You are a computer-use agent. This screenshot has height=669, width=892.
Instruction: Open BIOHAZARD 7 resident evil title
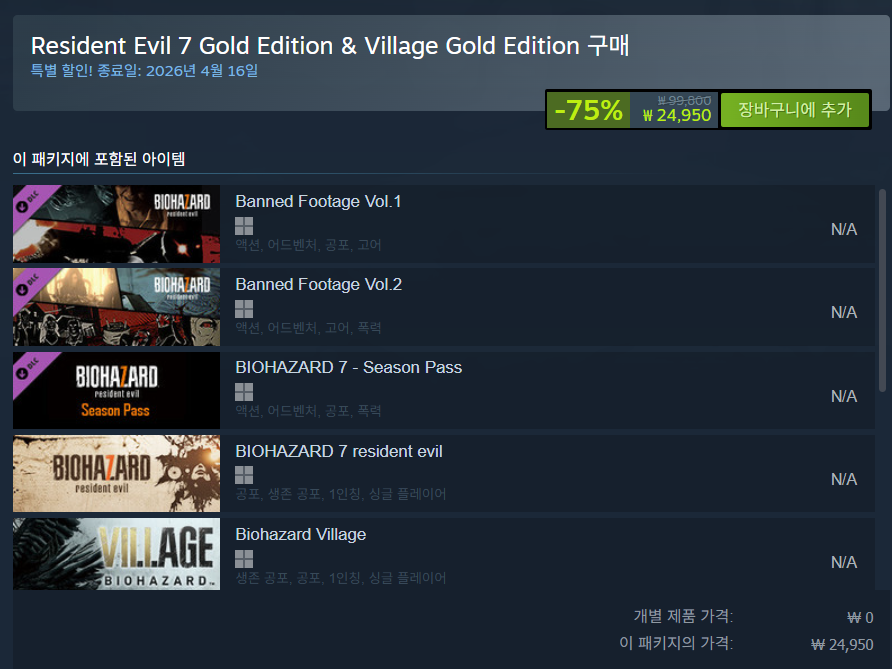[x=338, y=451]
